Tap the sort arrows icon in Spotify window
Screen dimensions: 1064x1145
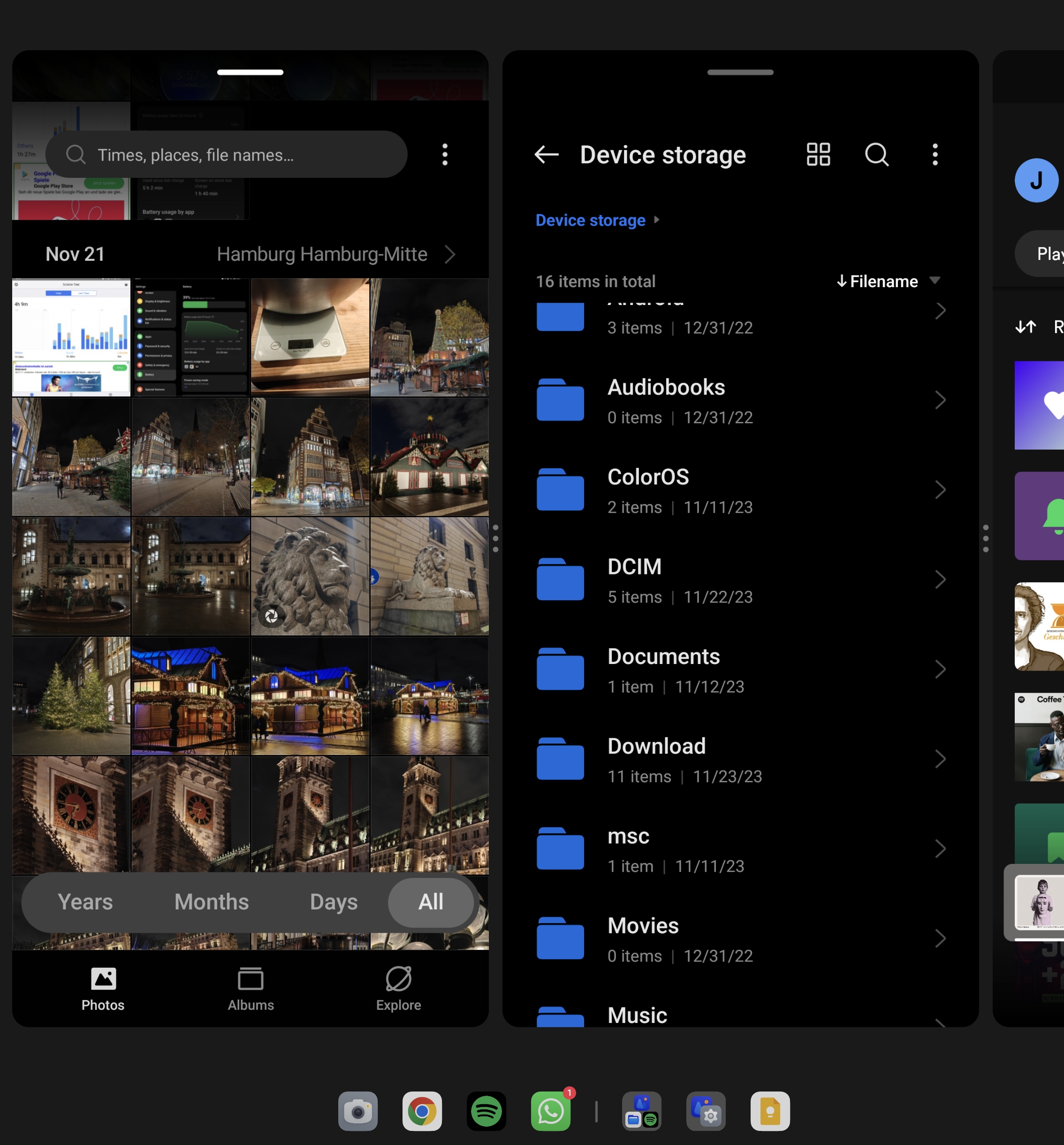tap(1026, 327)
